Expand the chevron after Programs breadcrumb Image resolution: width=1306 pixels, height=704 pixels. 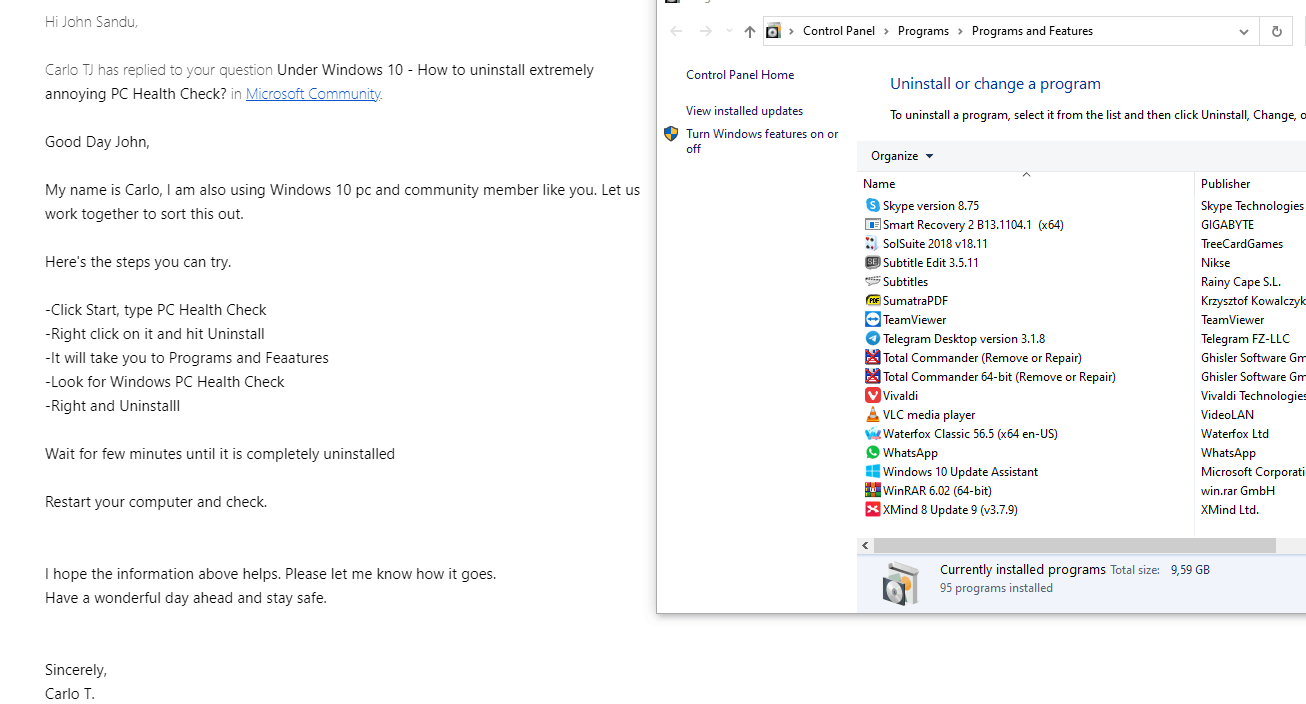click(x=960, y=31)
